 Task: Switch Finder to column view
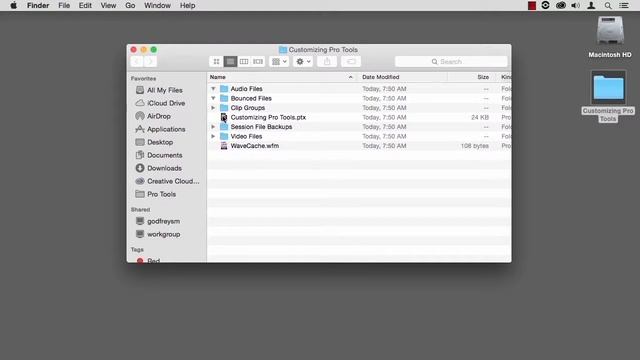click(x=244, y=62)
